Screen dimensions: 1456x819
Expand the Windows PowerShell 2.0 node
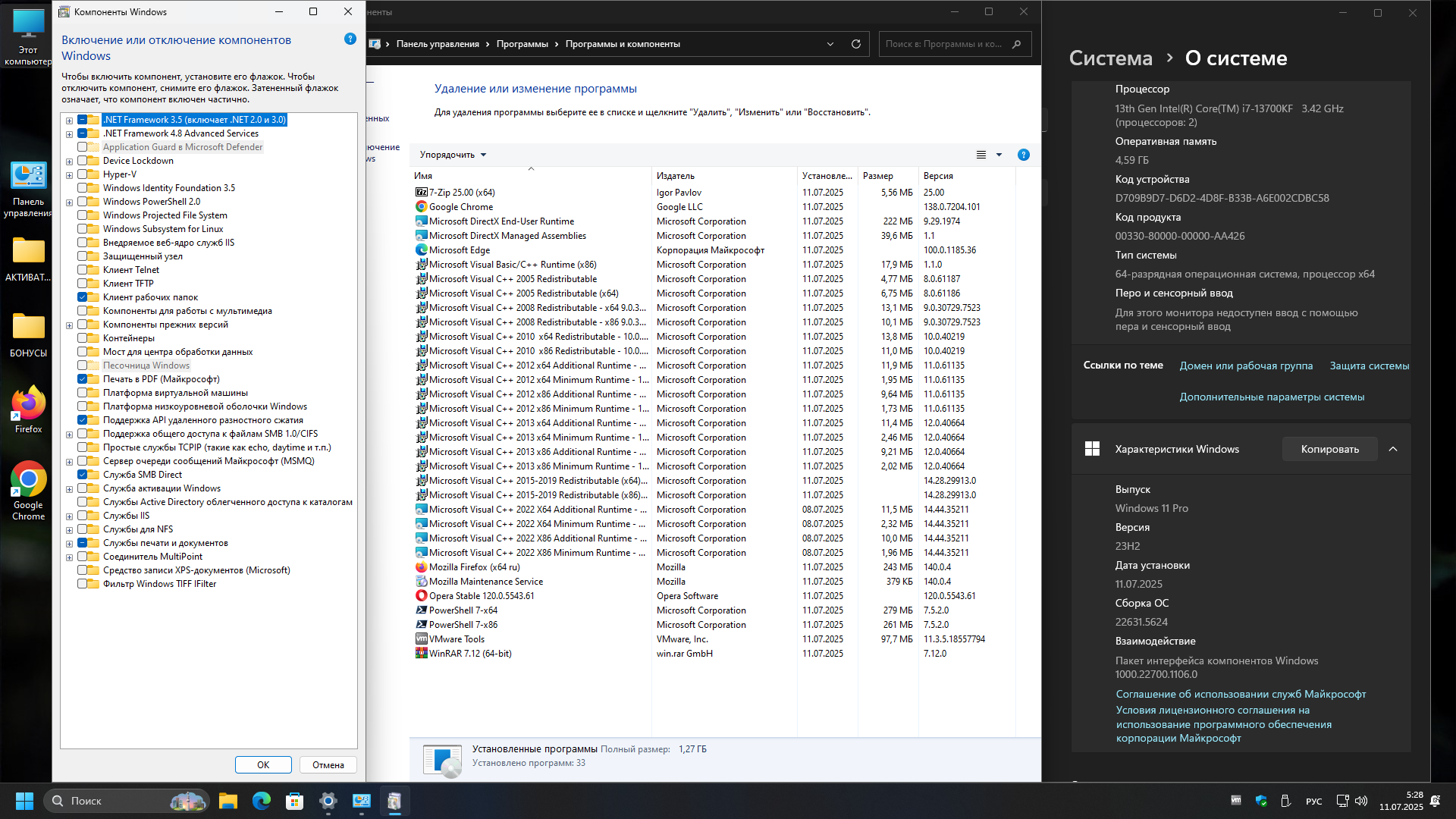69,202
